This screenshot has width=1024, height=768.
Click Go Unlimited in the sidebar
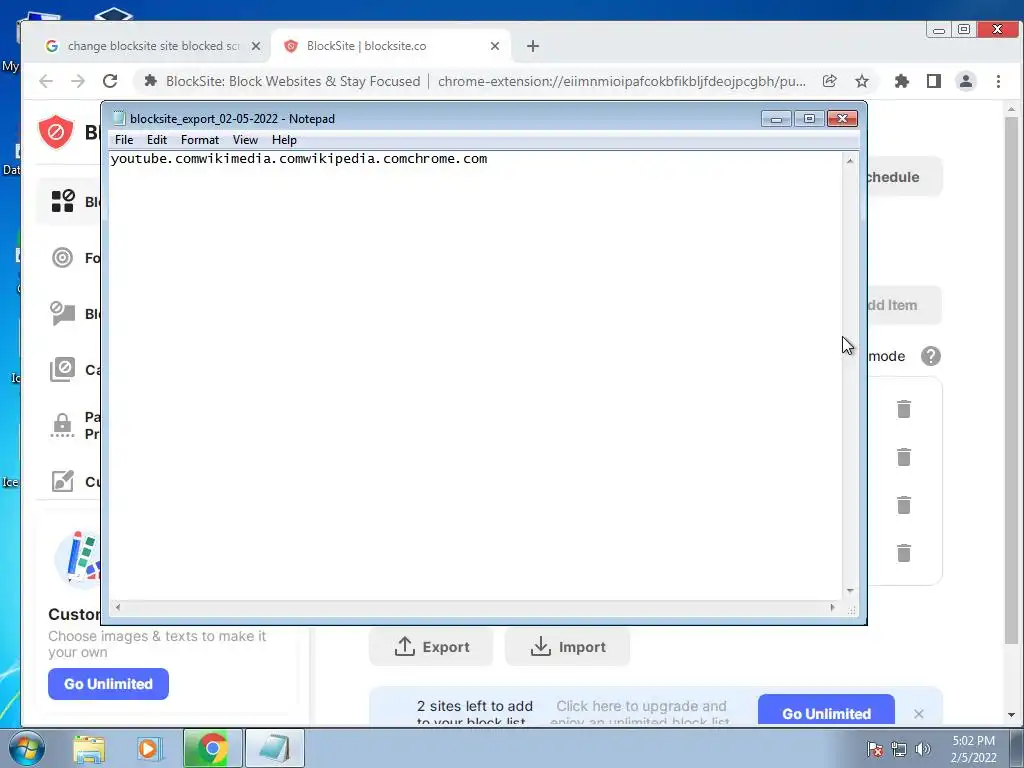pyautogui.click(x=108, y=684)
